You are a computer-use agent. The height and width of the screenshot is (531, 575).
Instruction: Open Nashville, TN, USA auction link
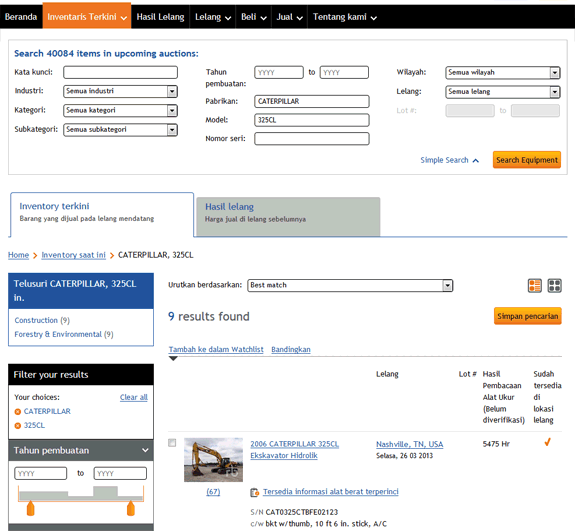pos(410,444)
